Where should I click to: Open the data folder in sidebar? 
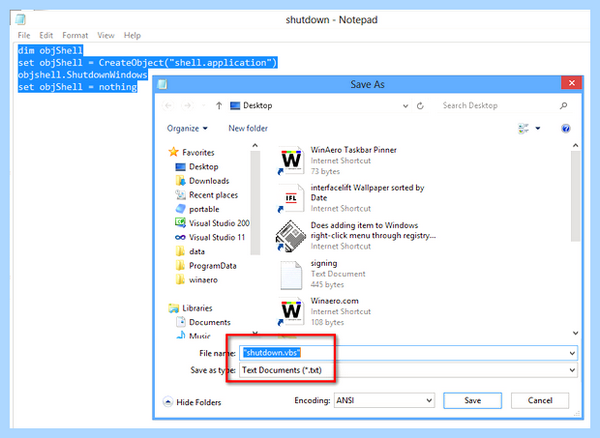point(190,251)
